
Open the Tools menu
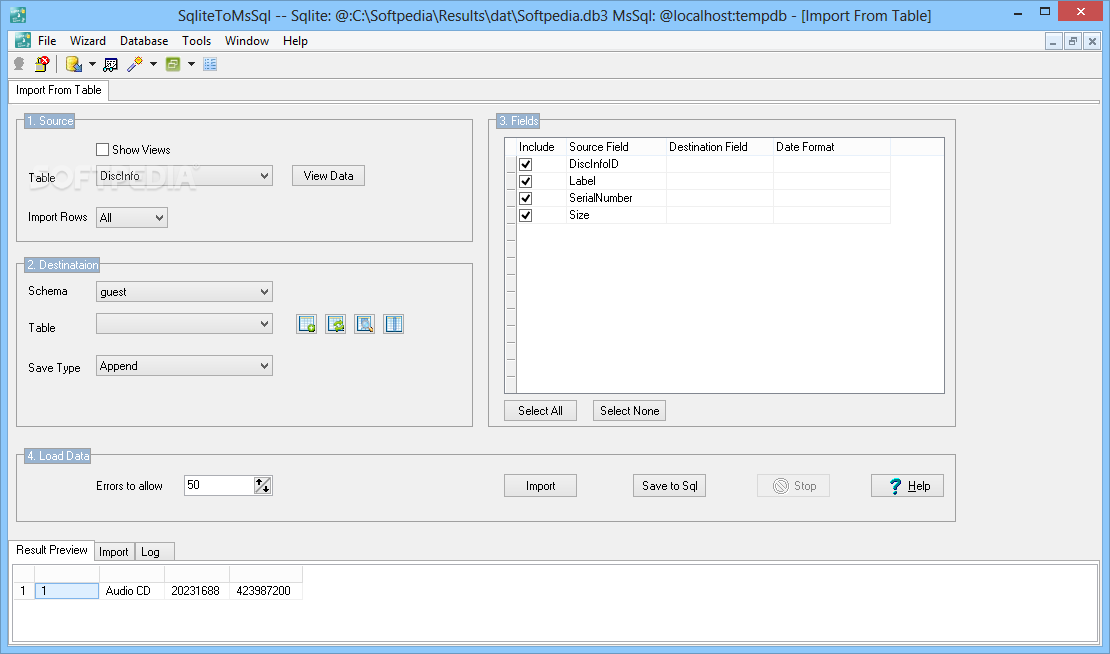[196, 41]
